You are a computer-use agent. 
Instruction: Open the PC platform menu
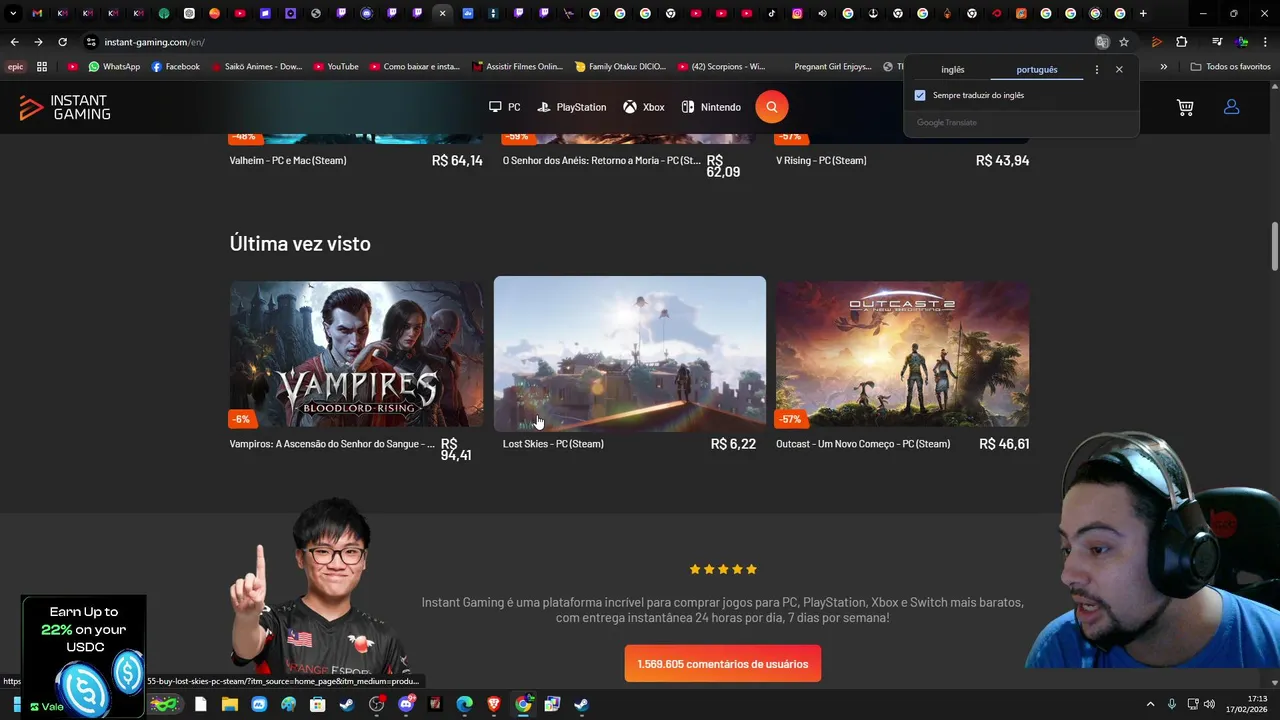[x=504, y=107]
